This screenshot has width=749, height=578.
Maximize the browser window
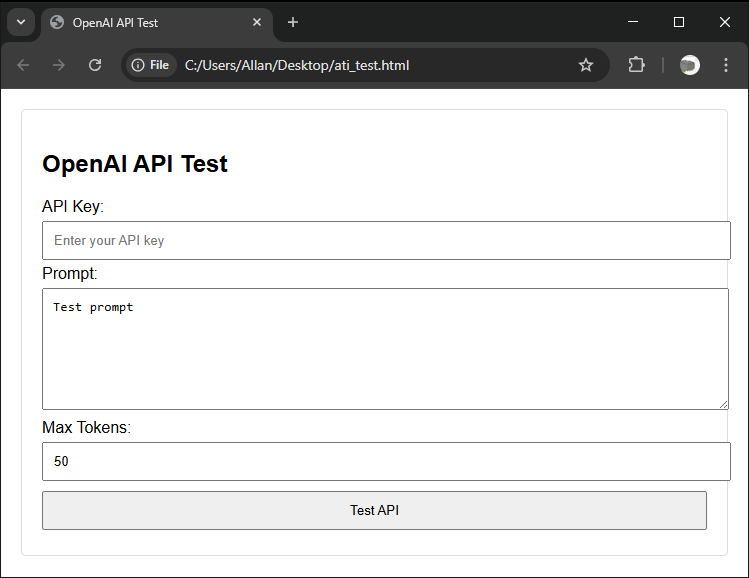[x=679, y=22]
